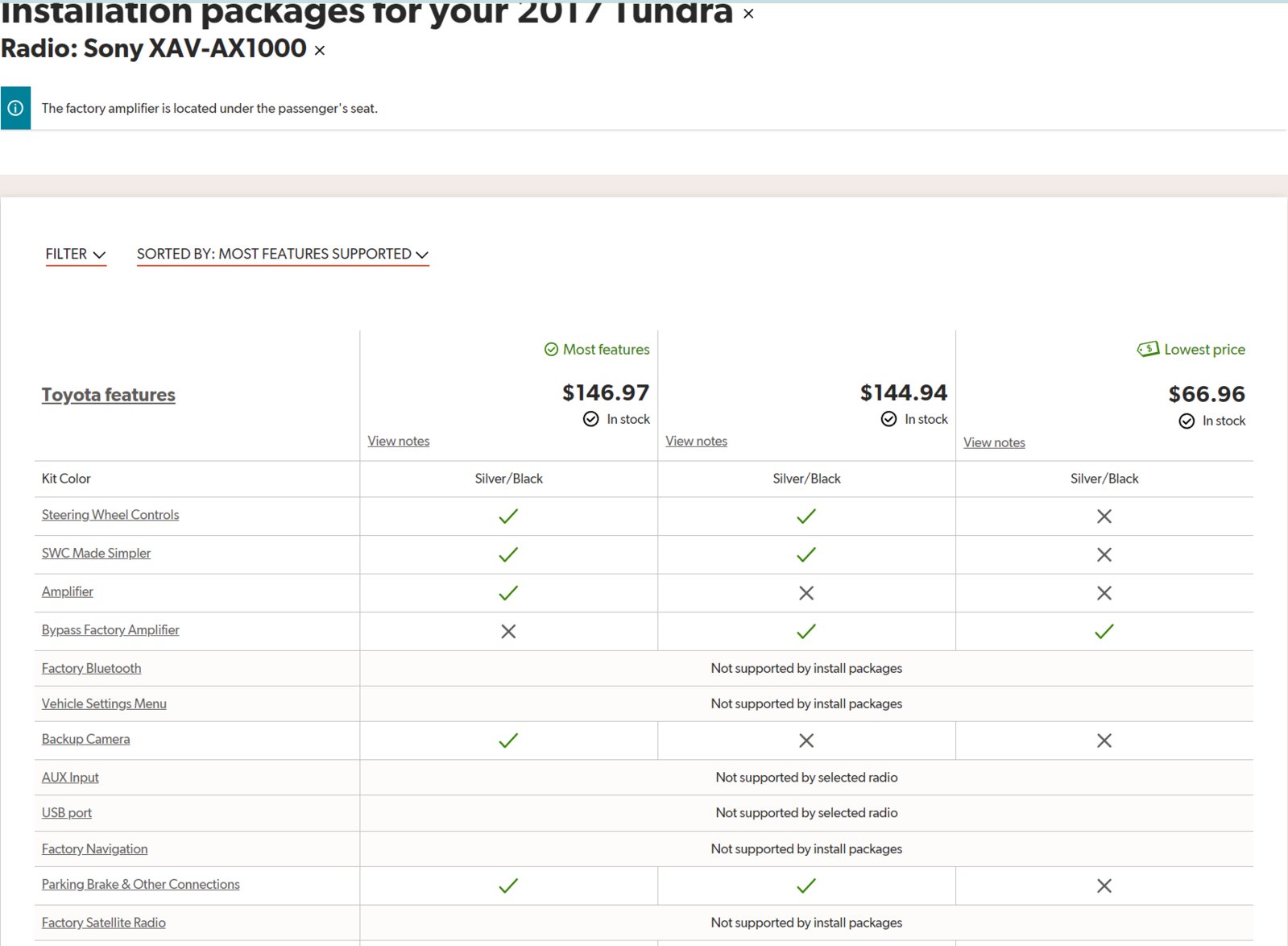The height and width of the screenshot is (946, 1288).
Task: Open the Amplifier feature link
Action: tap(68, 591)
